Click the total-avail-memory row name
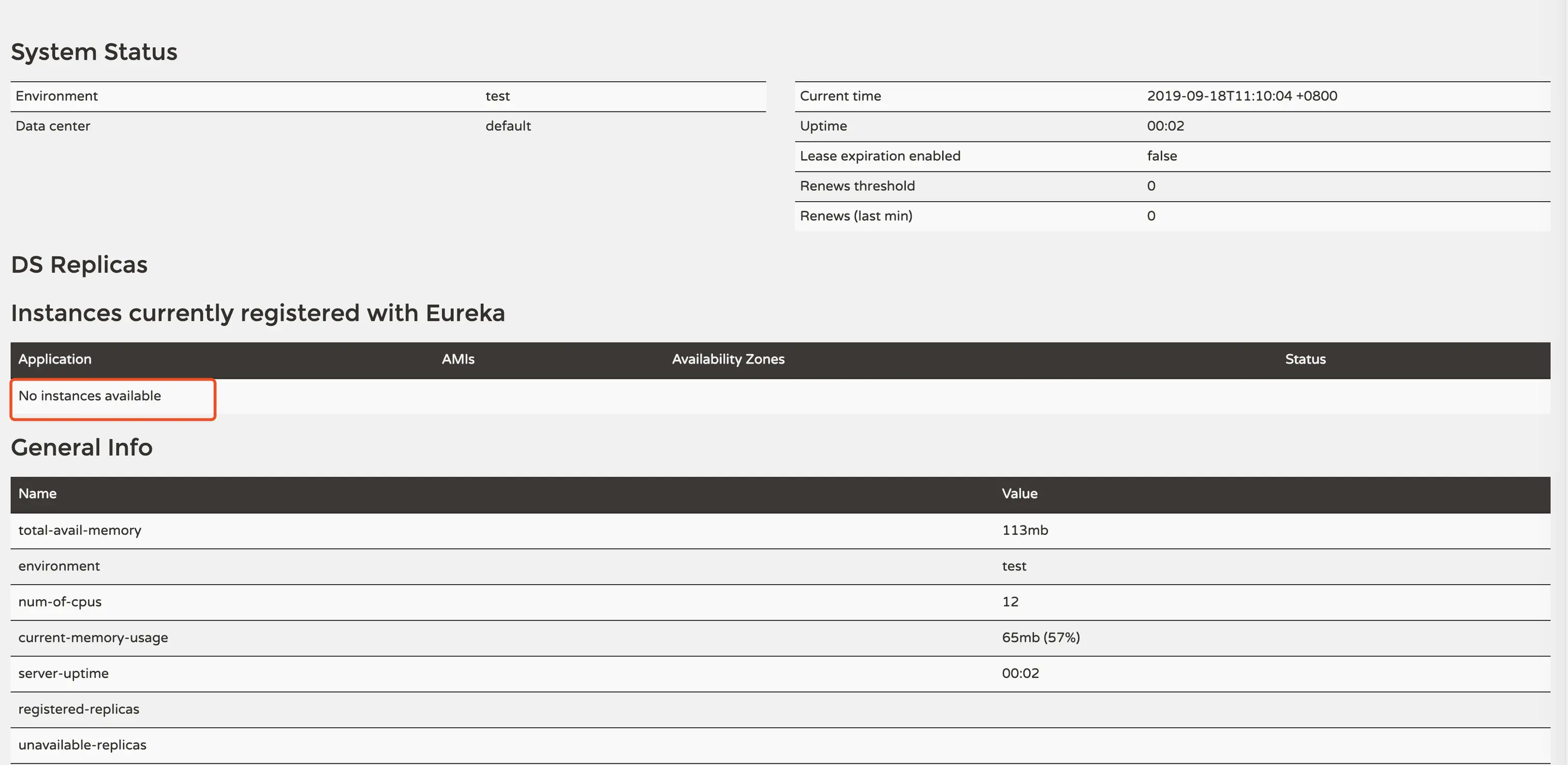This screenshot has width=1568, height=765. (80, 530)
